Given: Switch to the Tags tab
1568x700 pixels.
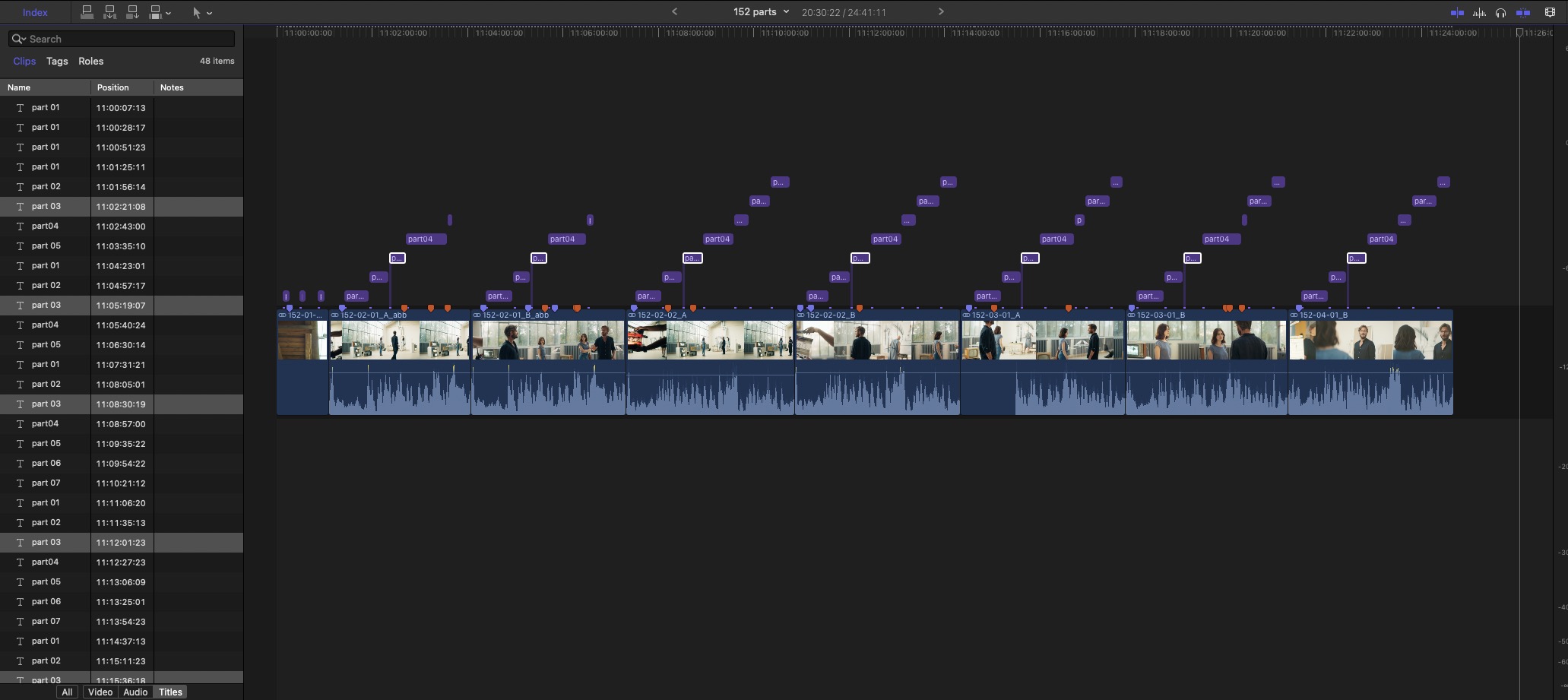Looking at the screenshot, I should (x=57, y=61).
